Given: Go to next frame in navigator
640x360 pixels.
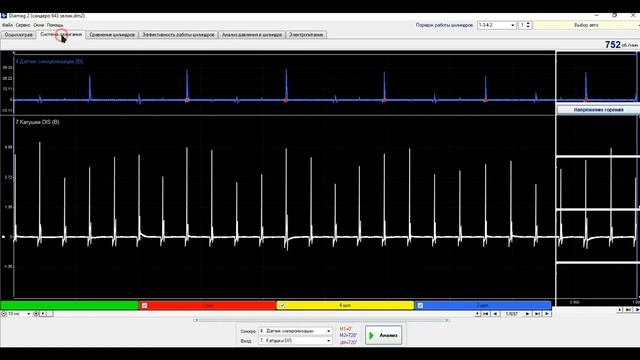Looking at the screenshot, I should [x=527, y=314].
